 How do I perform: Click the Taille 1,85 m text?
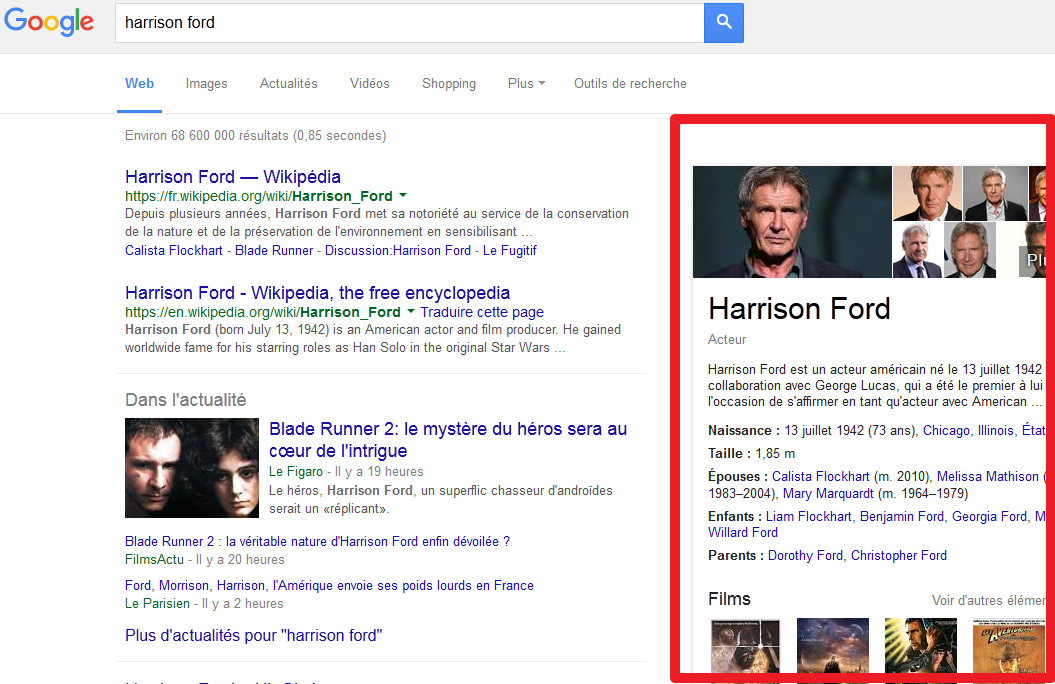tap(752, 453)
